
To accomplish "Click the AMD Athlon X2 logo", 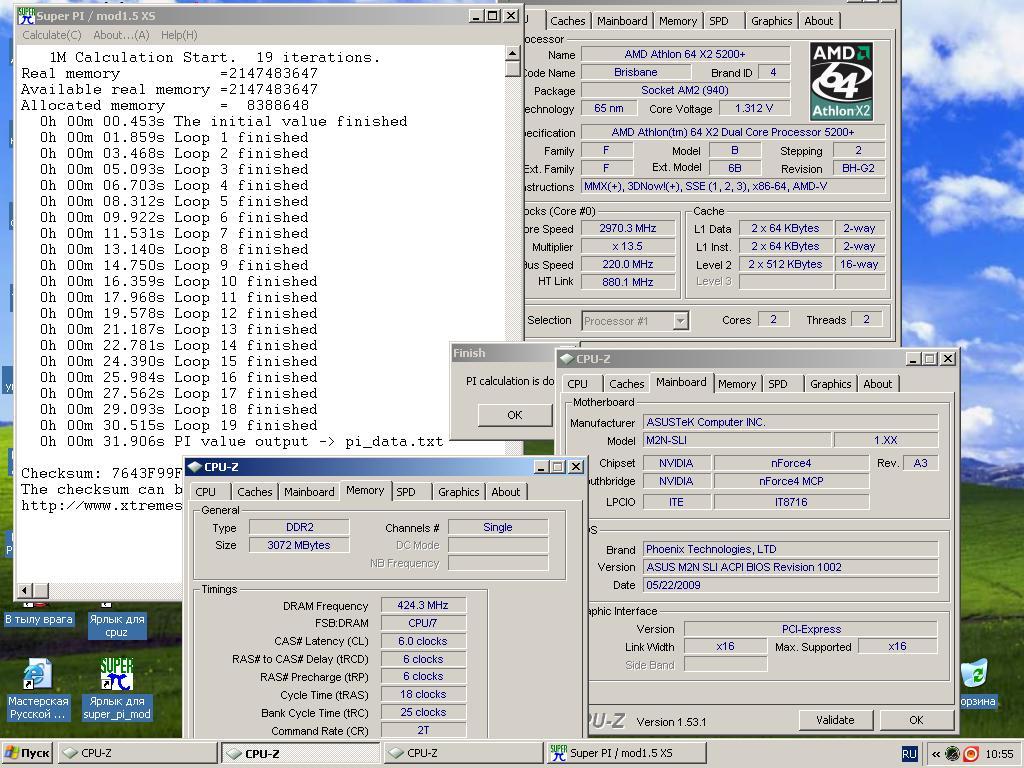I will tap(841, 81).
